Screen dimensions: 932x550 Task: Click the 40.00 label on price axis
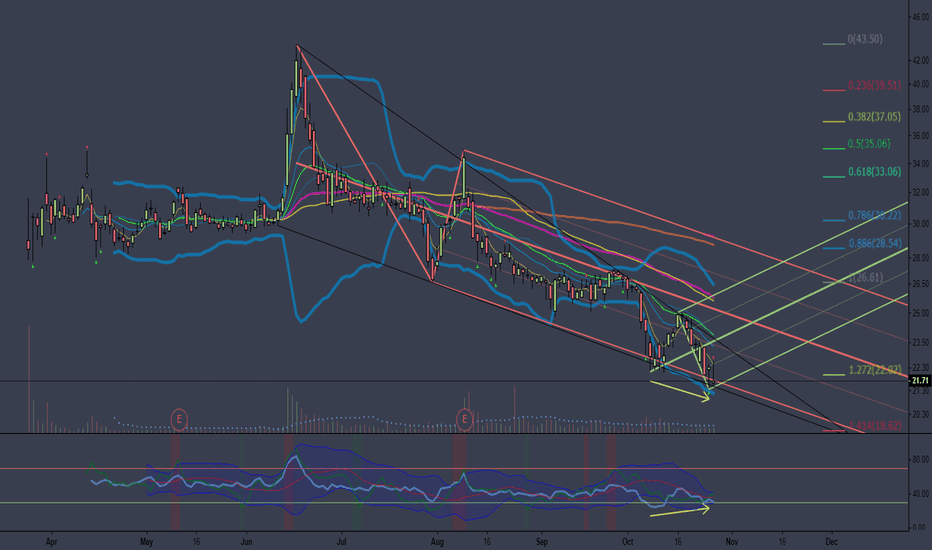point(920,84)
